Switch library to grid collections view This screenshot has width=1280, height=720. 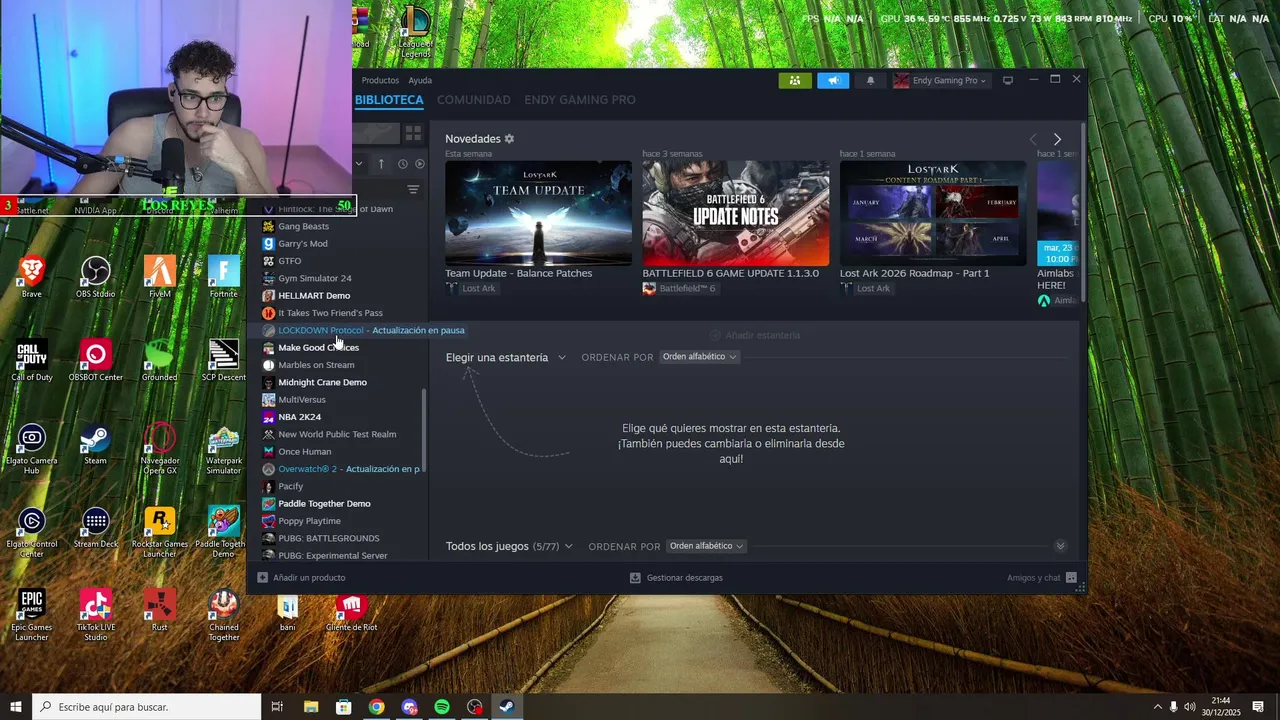413,134
